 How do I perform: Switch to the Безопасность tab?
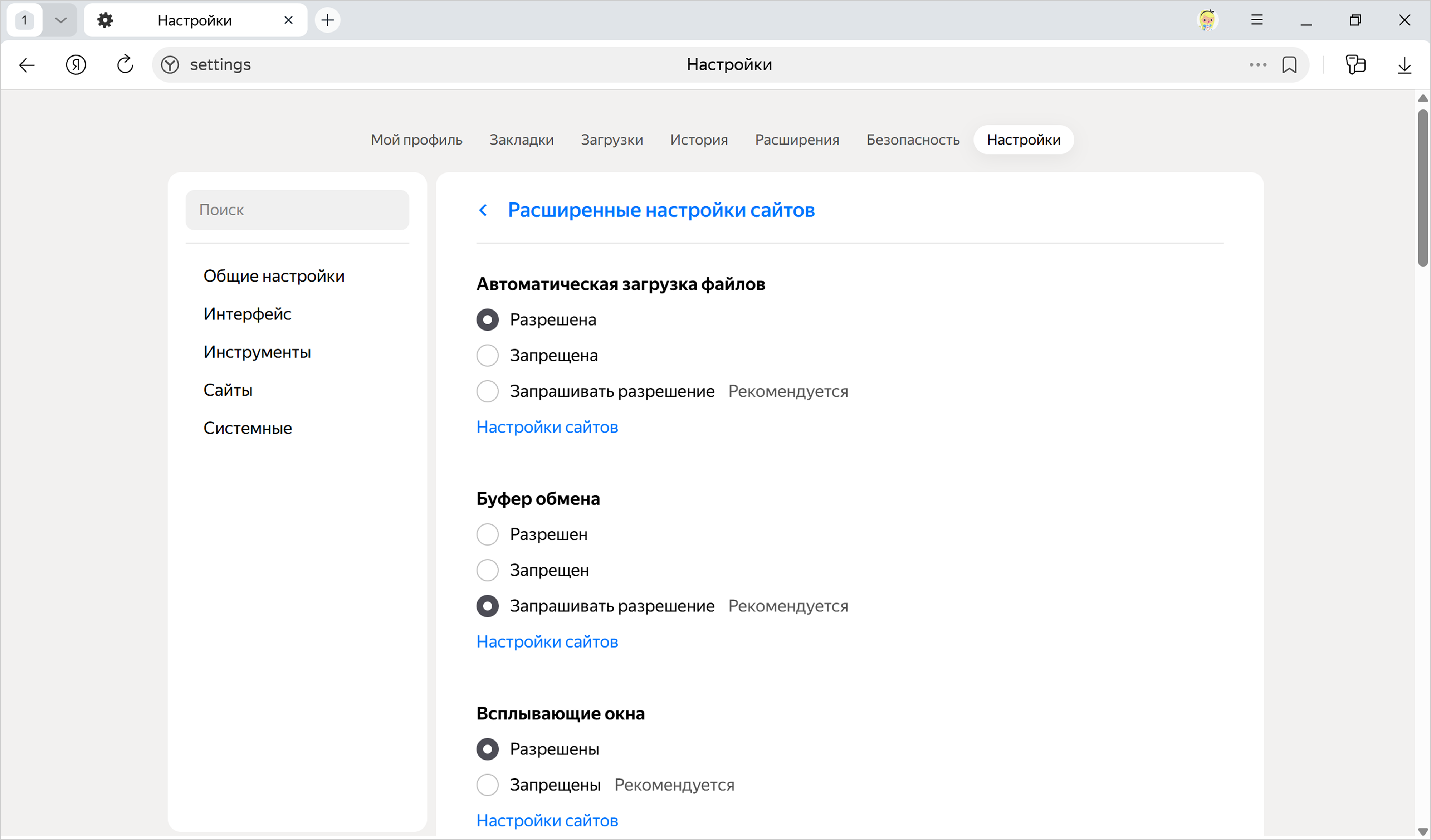(x=913, y=140)
